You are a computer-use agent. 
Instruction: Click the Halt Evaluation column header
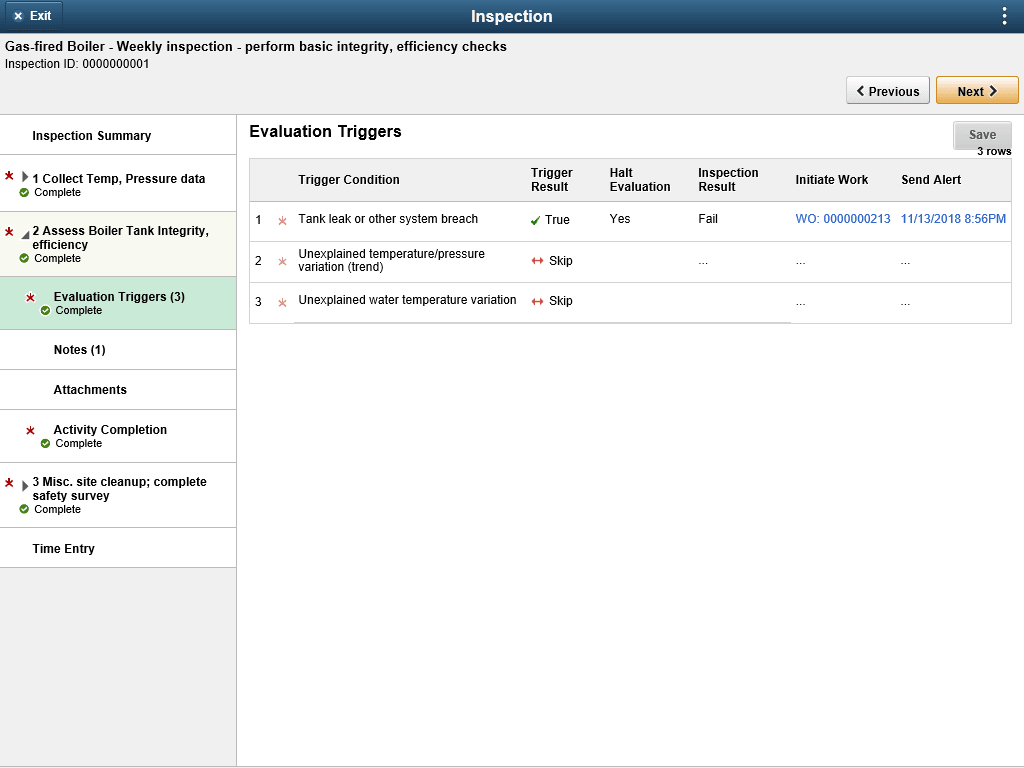pos(639,180)
